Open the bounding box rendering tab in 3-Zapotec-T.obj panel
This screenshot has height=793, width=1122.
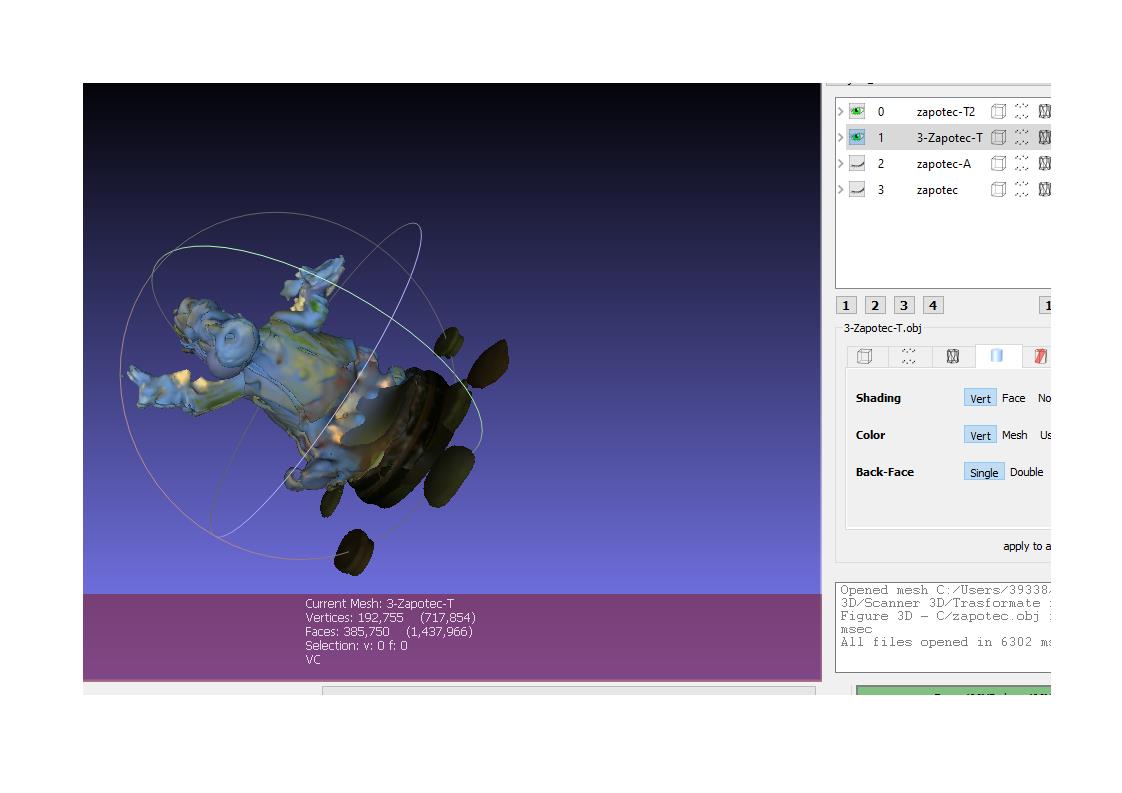pyautogui.click(x=865, y=356)
